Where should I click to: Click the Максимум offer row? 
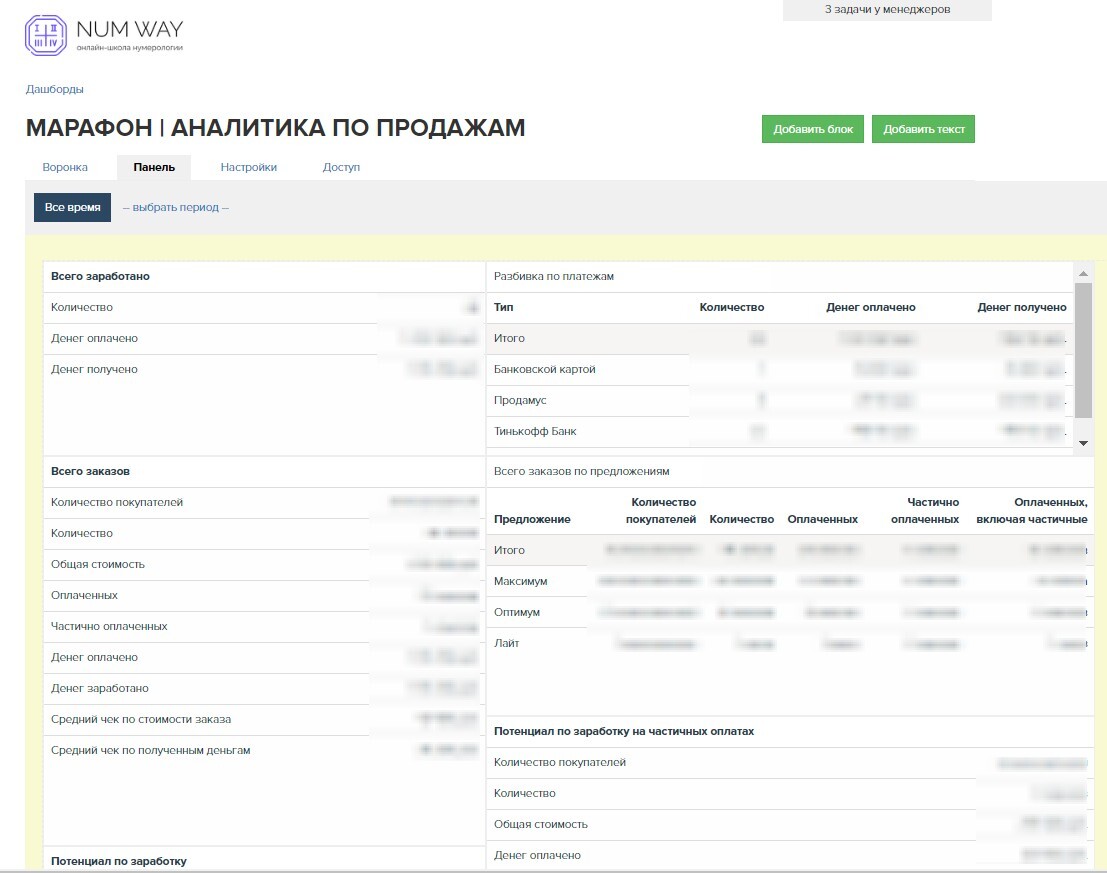pyautogui.click(x=520, y=582)
